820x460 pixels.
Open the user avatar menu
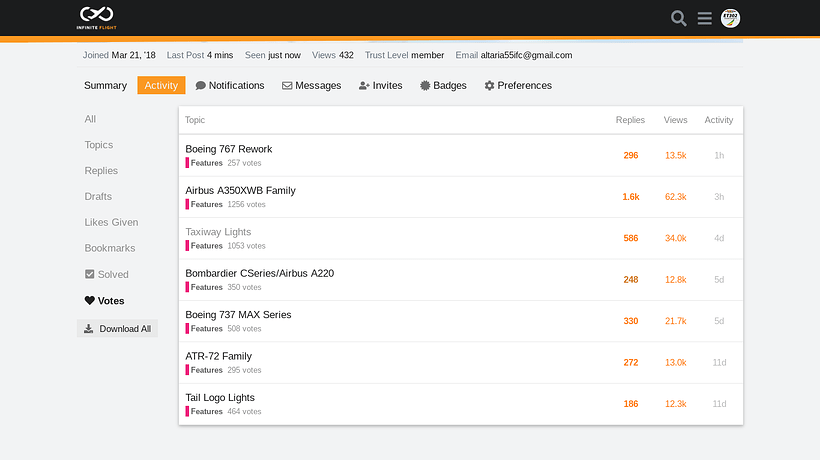730,18
